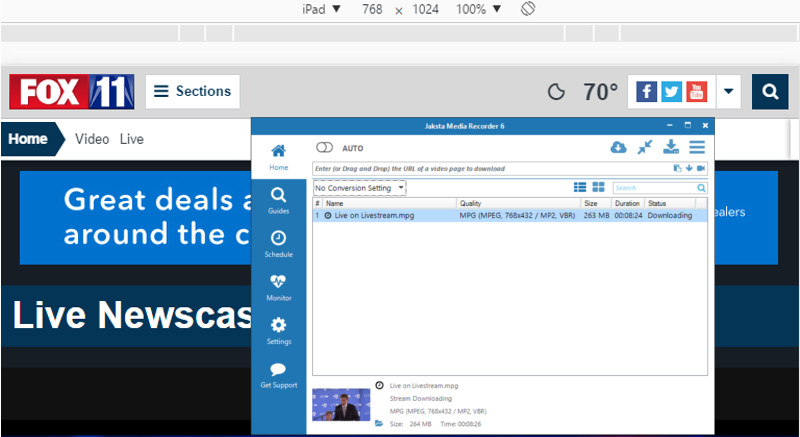Switch to grid view in Jaksta
This screenshot has width=800, height=437.
[598, 187]
